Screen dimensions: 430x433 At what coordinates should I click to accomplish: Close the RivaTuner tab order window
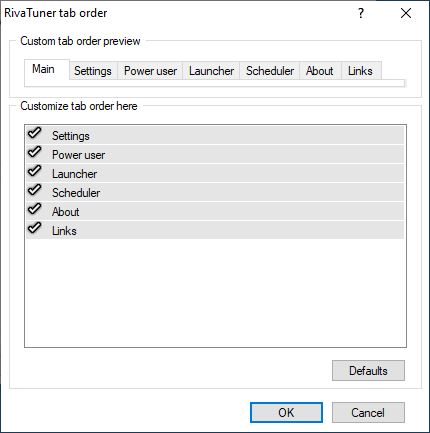click(406, 14)
